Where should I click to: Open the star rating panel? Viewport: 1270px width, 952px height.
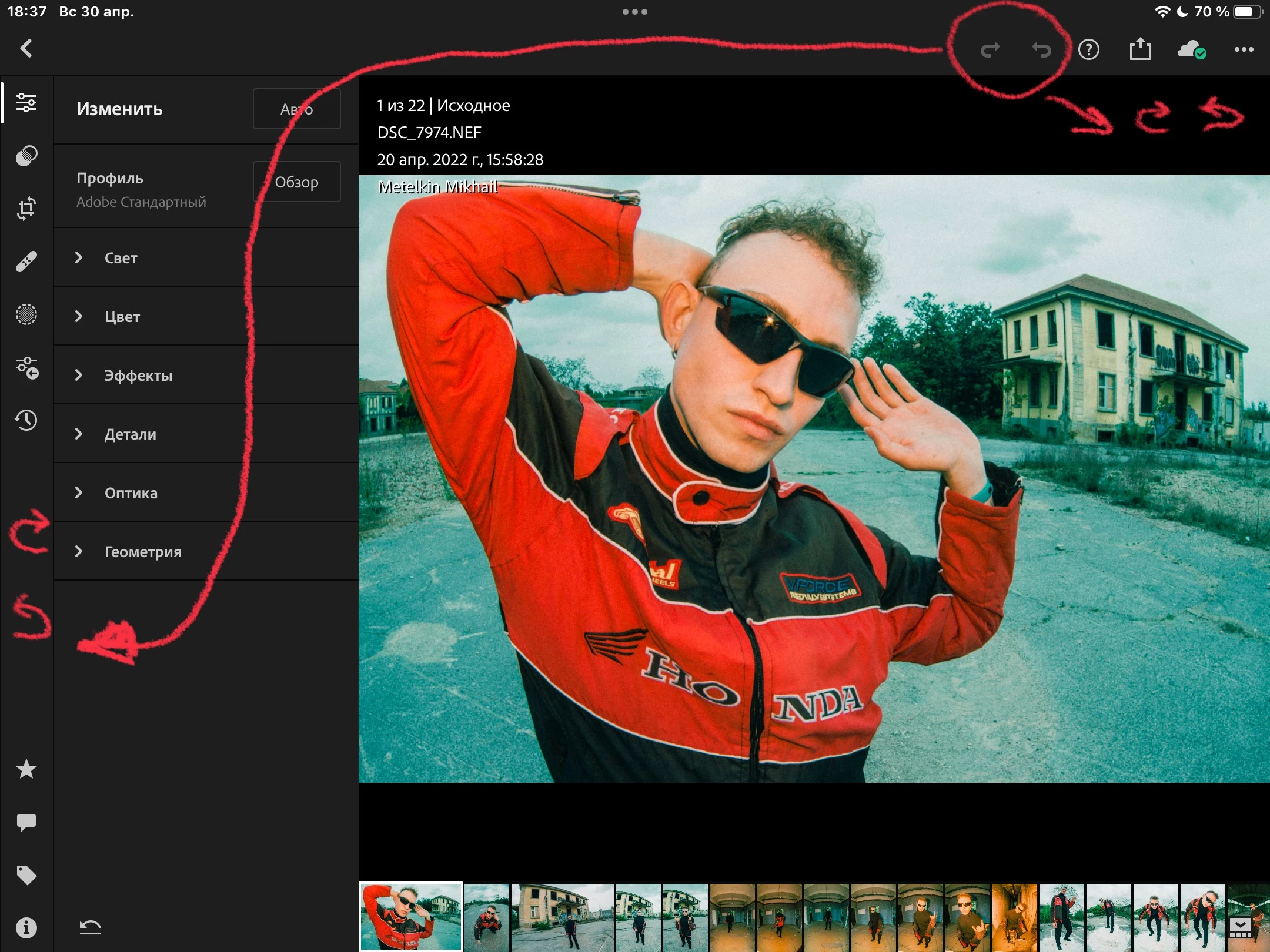[x=26, y=769]
